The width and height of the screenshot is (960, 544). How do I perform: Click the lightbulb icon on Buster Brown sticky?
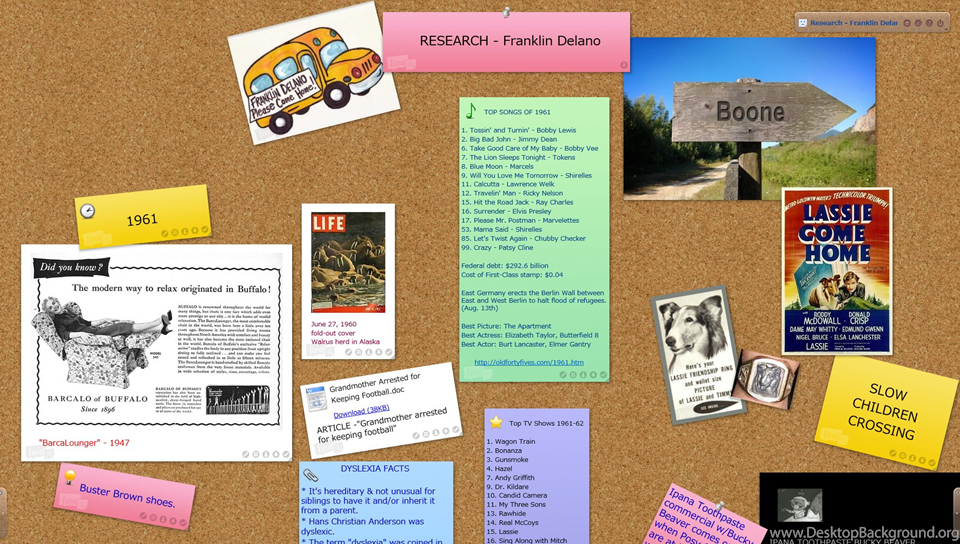click(70, 477)
